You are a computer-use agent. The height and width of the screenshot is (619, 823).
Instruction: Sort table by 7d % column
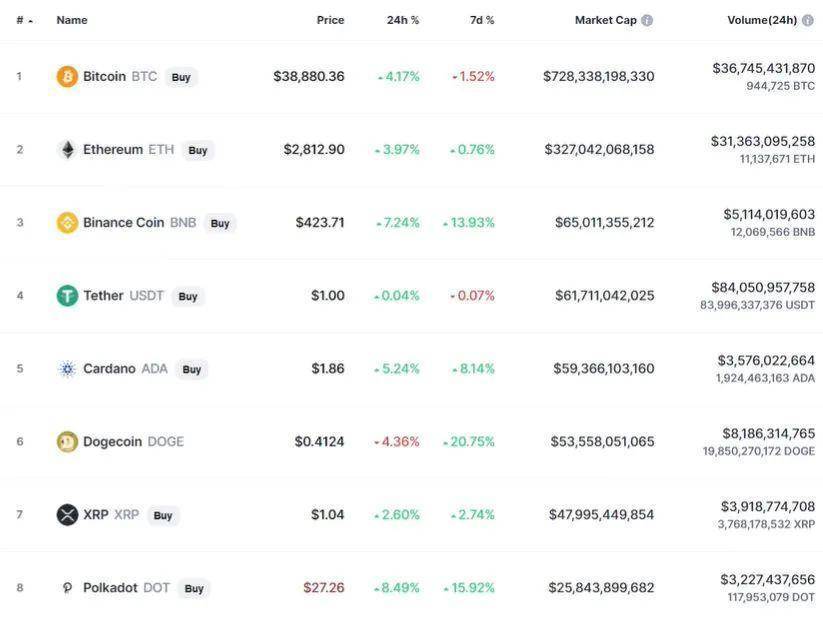482,20
